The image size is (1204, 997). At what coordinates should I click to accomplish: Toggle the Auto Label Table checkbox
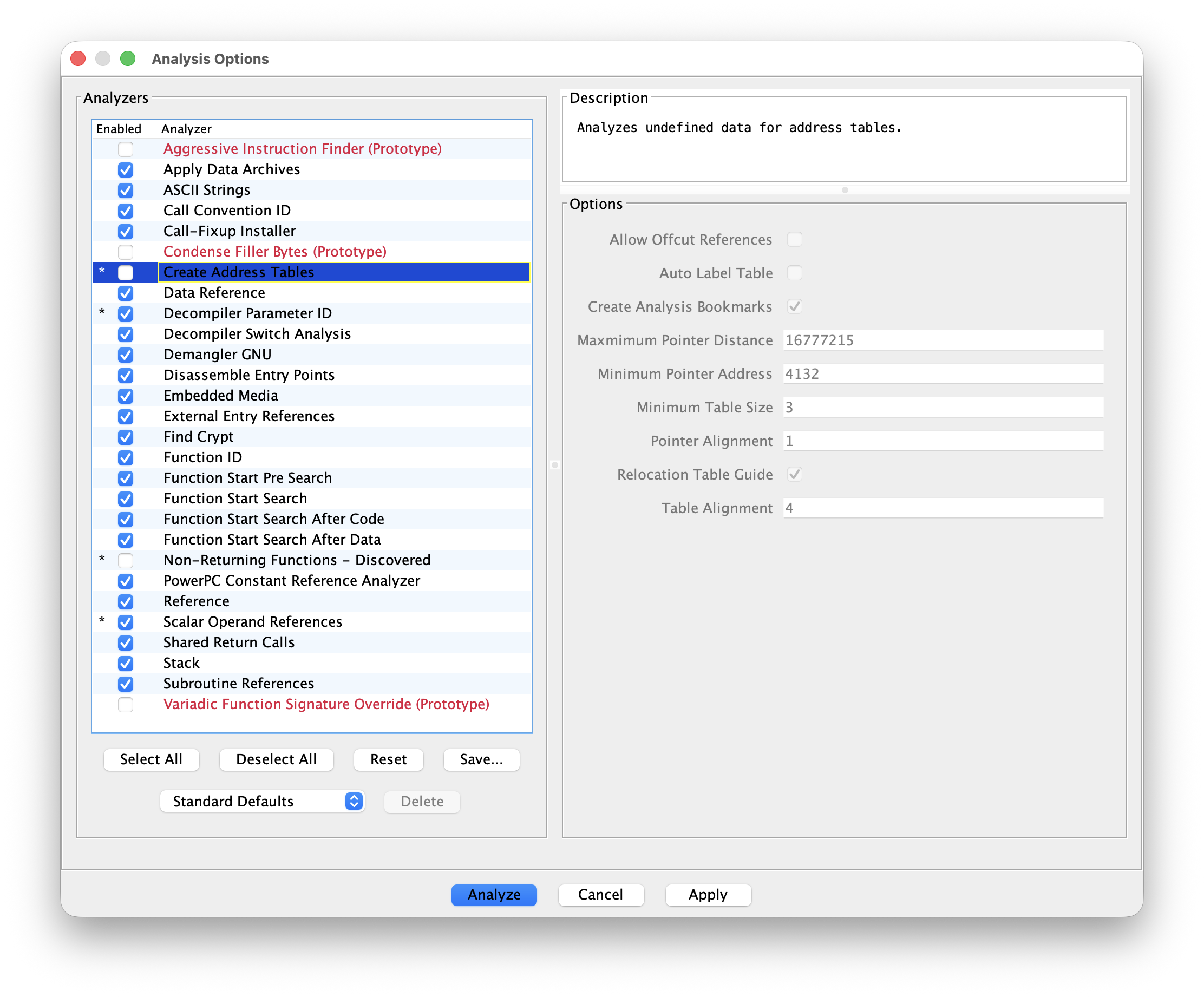[794, 273]
